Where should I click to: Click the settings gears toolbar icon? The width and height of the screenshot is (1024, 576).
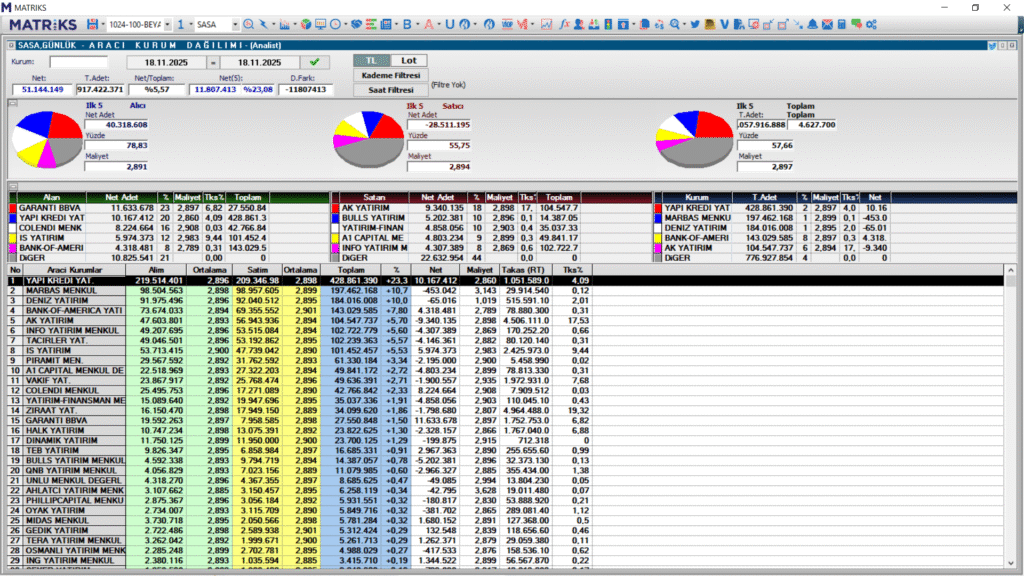pos(871,23)
